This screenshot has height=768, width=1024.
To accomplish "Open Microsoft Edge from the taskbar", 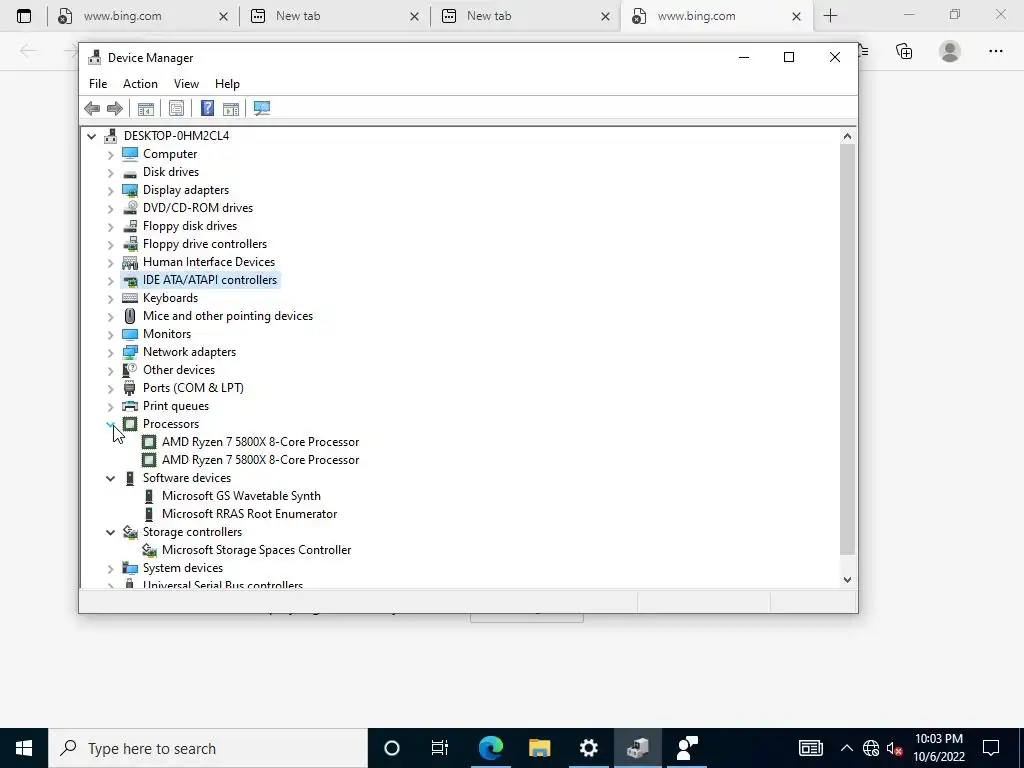I will tap(491, 748).
